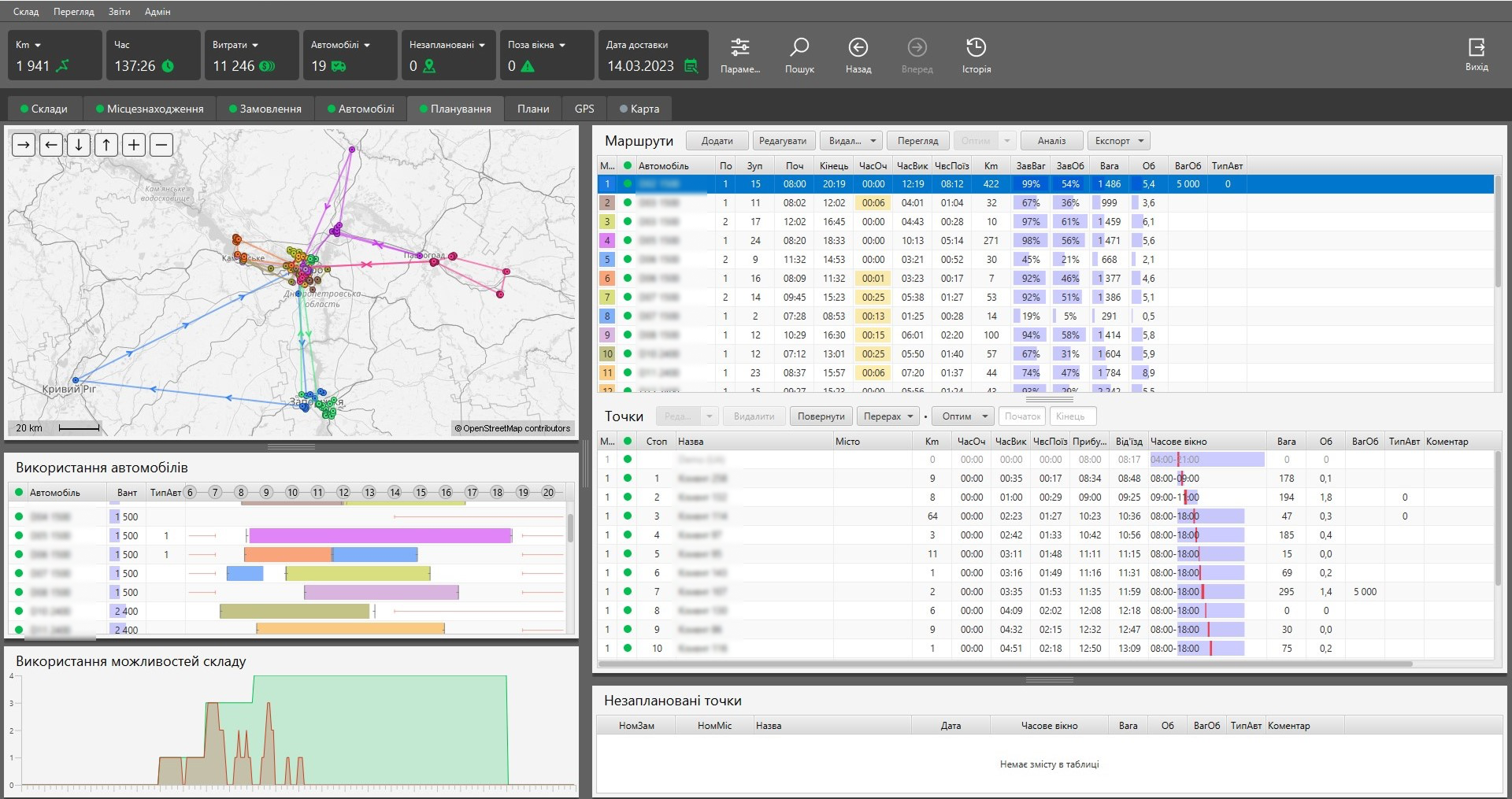Toggle green status indicator in routes header
1512x799 pixels.
tap(628, 166)
